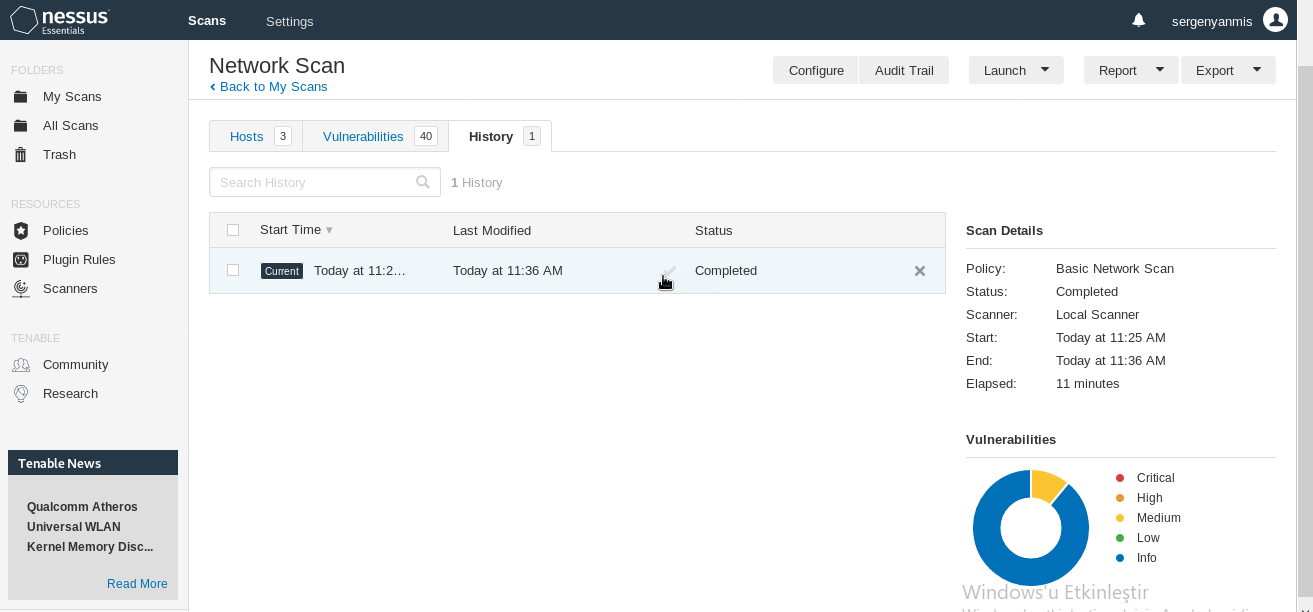1313x612 pixels.
Task: Click the Medium yellow legend dot
Action: (x=1120, y=518)
